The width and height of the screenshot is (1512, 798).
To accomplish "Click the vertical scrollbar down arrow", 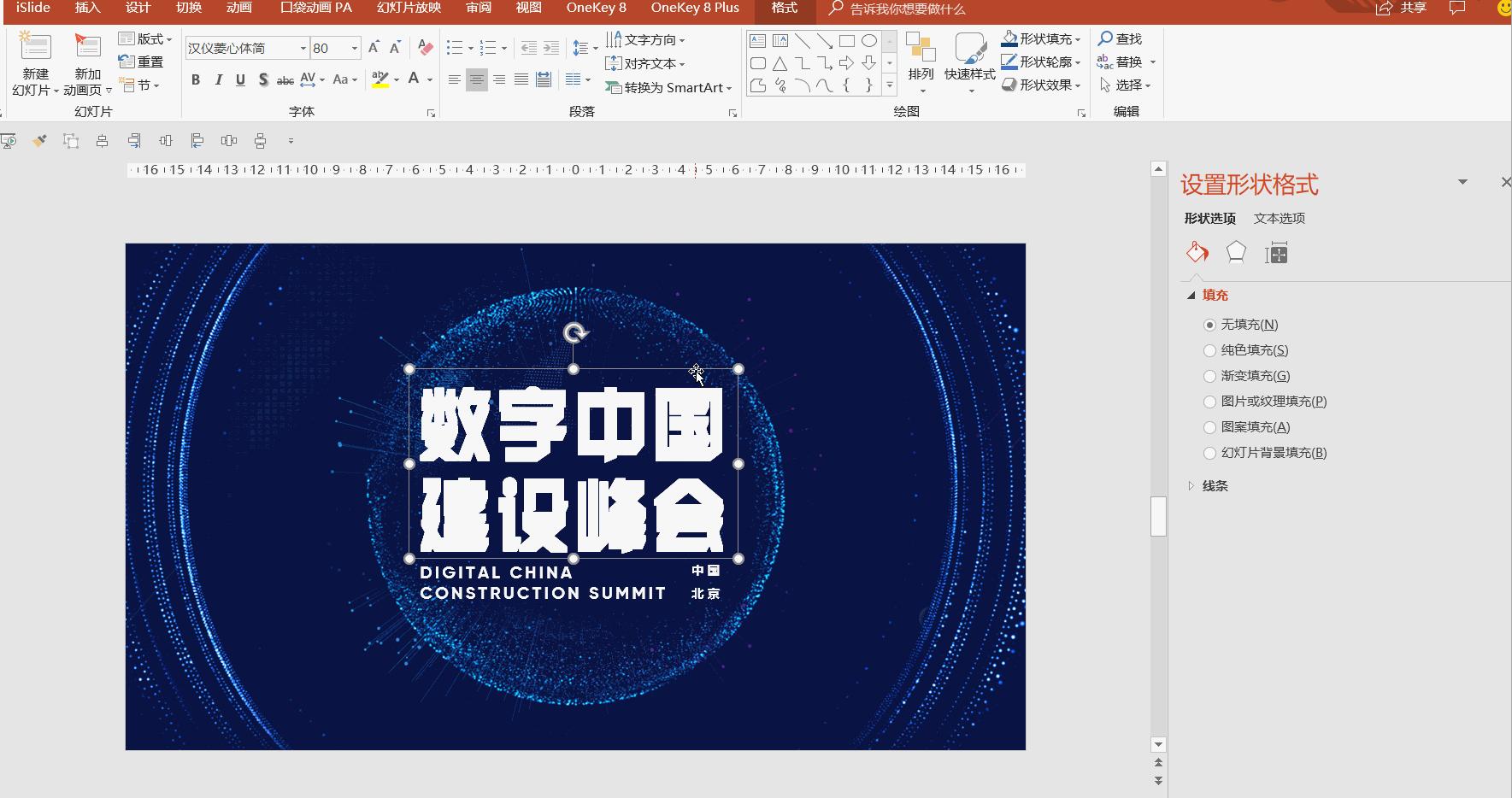I will (x=1158, y=744).
